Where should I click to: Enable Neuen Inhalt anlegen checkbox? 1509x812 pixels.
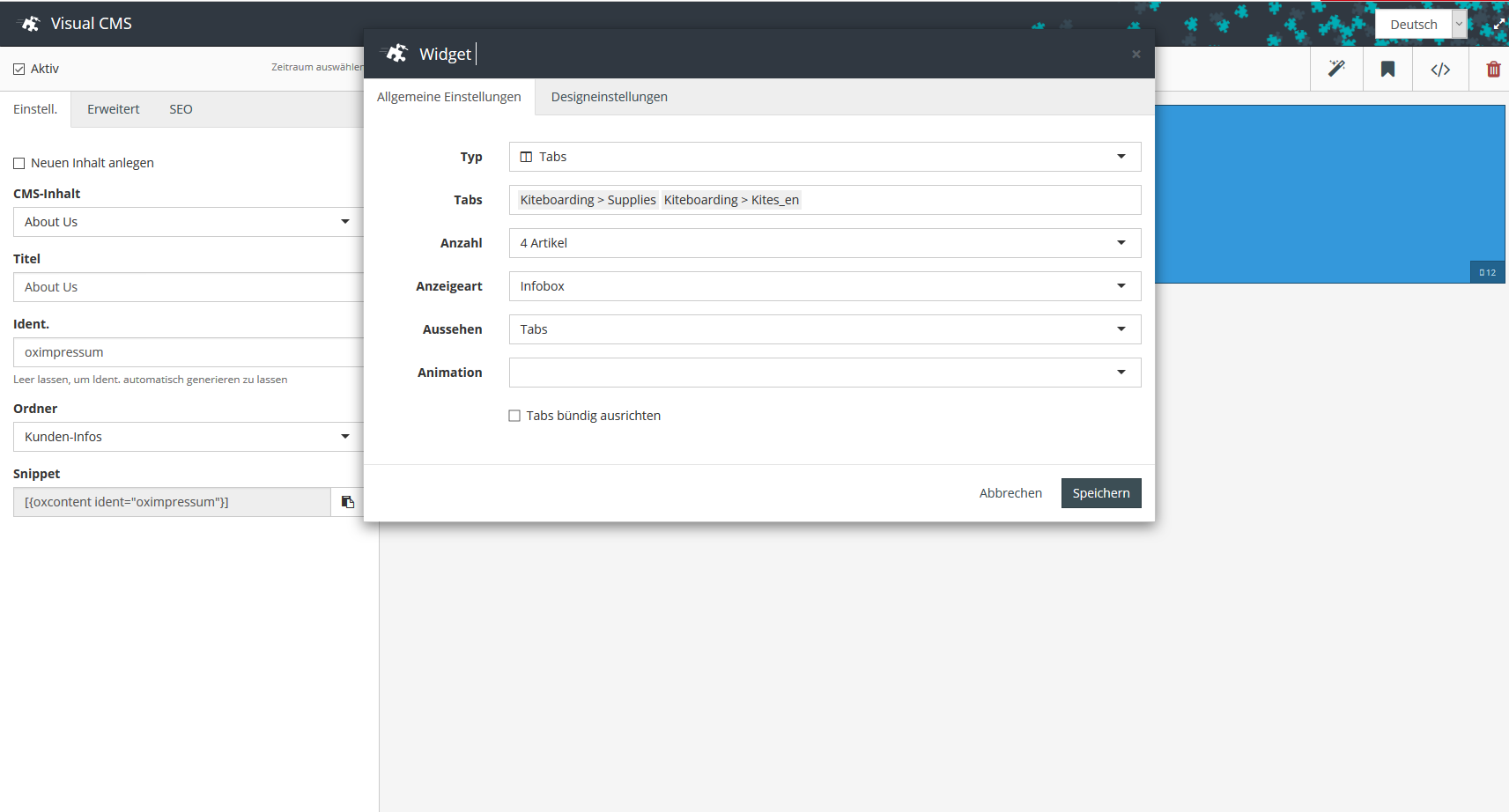[x=19, y=163]
